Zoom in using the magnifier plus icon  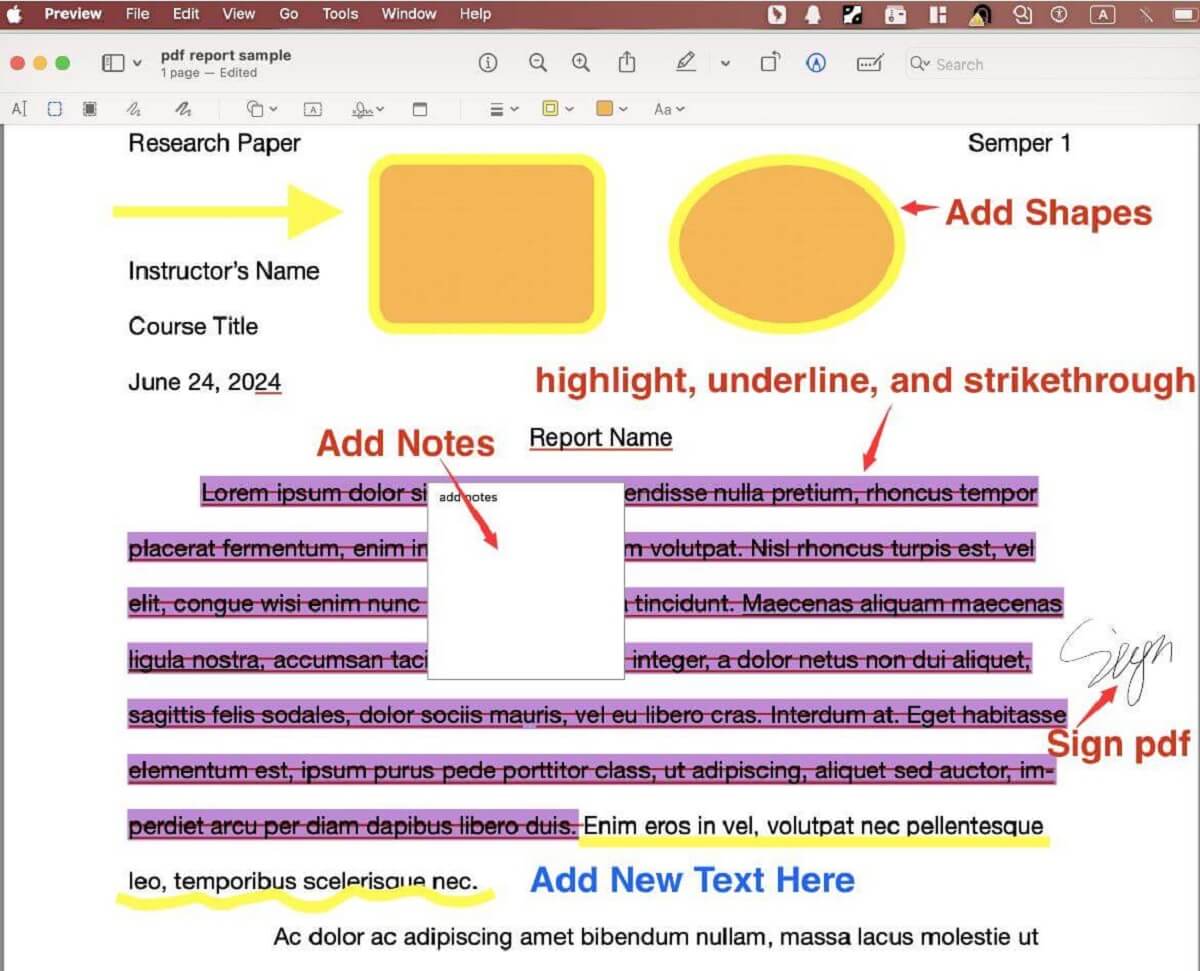580,63
